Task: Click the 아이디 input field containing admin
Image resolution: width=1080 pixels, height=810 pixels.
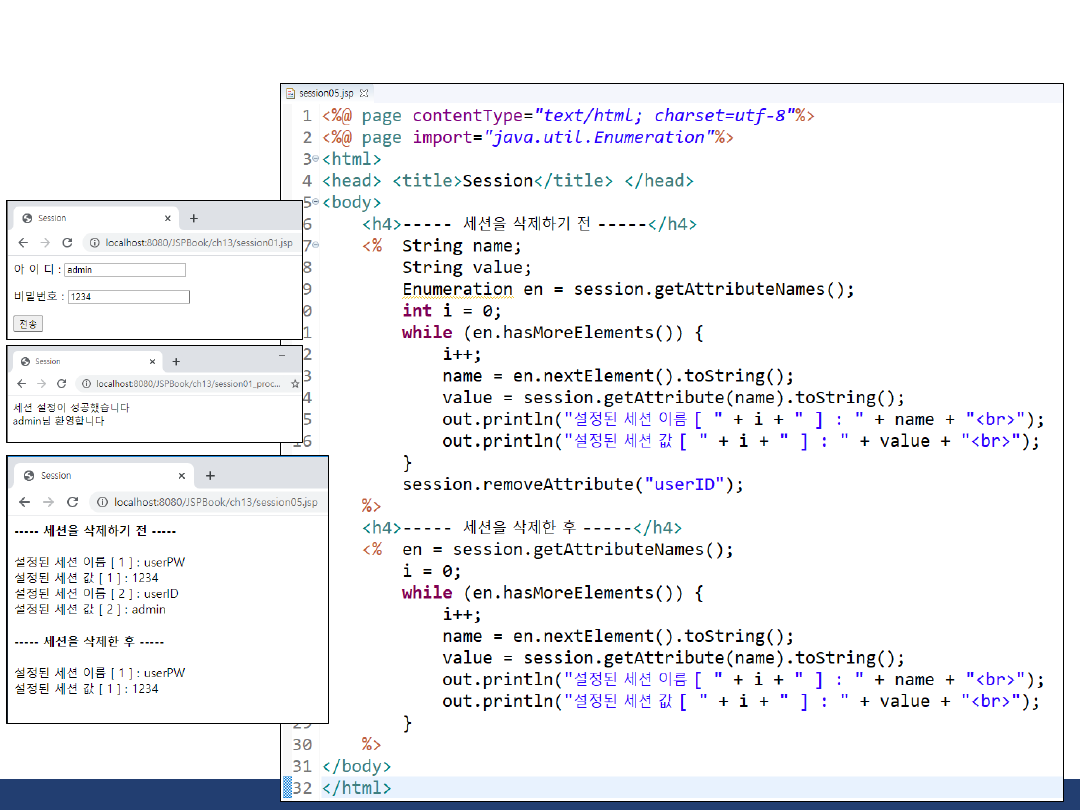Action: click(125, 270)
